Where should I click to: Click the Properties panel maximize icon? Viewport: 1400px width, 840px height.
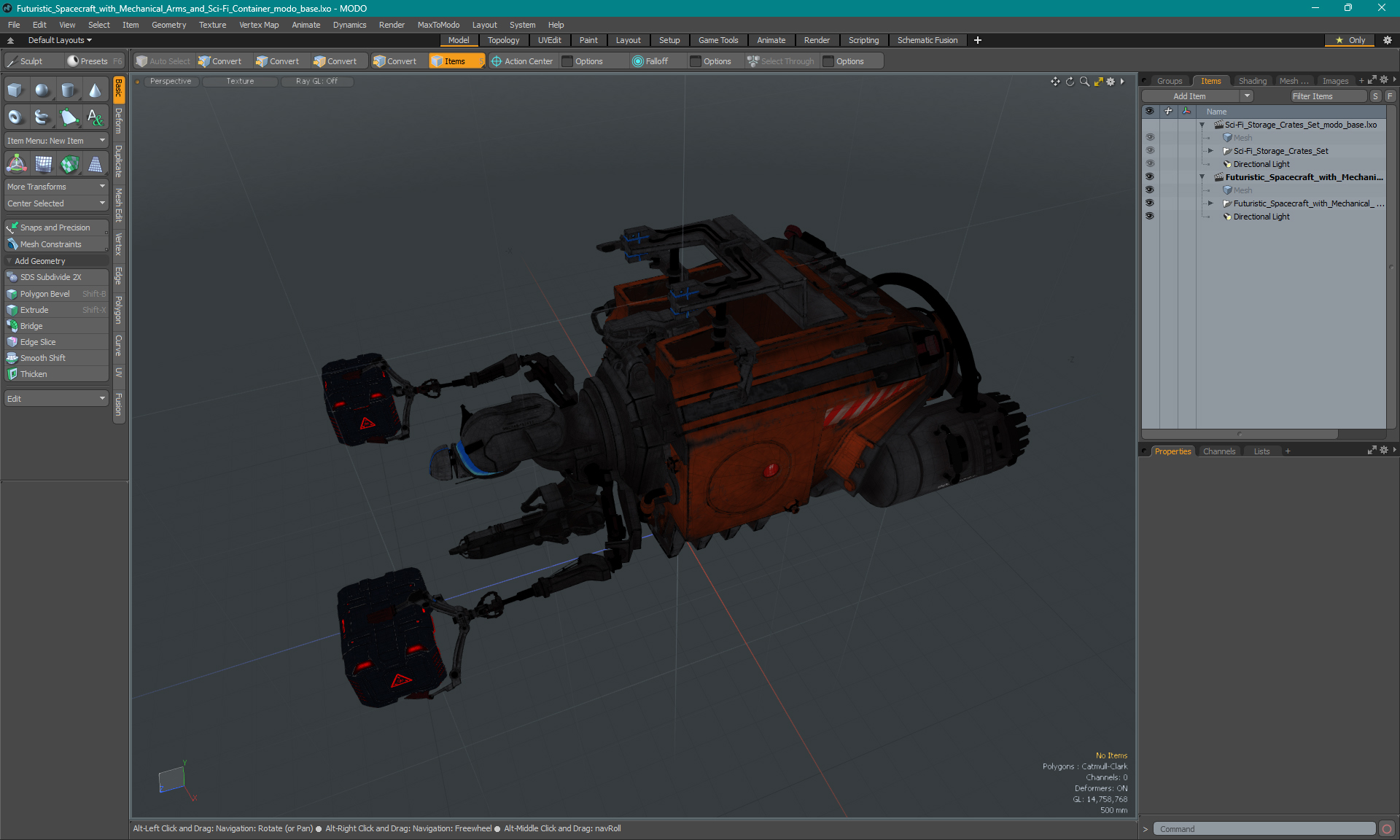1372,451
